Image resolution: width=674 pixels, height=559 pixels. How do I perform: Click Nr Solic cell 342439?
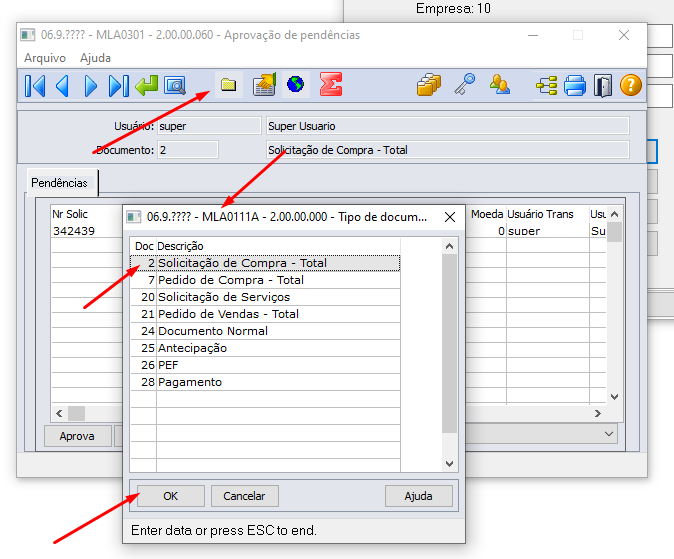tap(86, 231)
